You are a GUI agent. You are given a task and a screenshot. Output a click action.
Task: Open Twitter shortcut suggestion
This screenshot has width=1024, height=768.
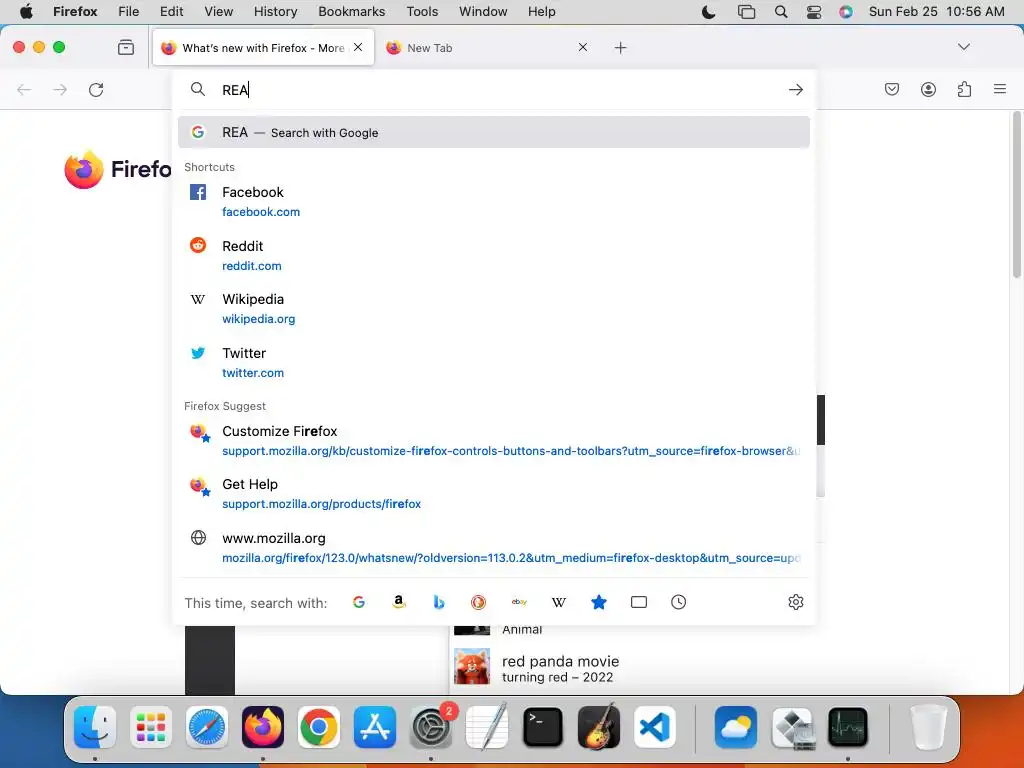click(494, 362)
